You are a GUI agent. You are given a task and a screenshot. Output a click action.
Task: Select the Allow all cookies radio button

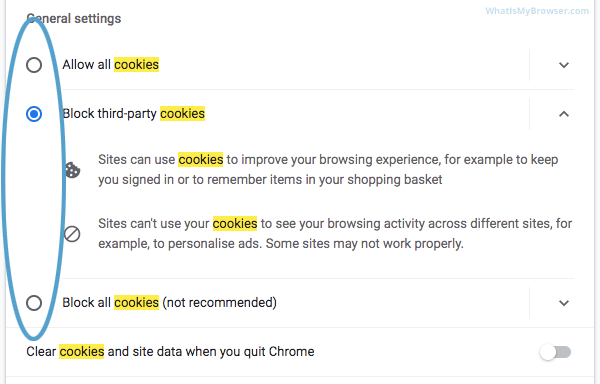coord(34,65)
